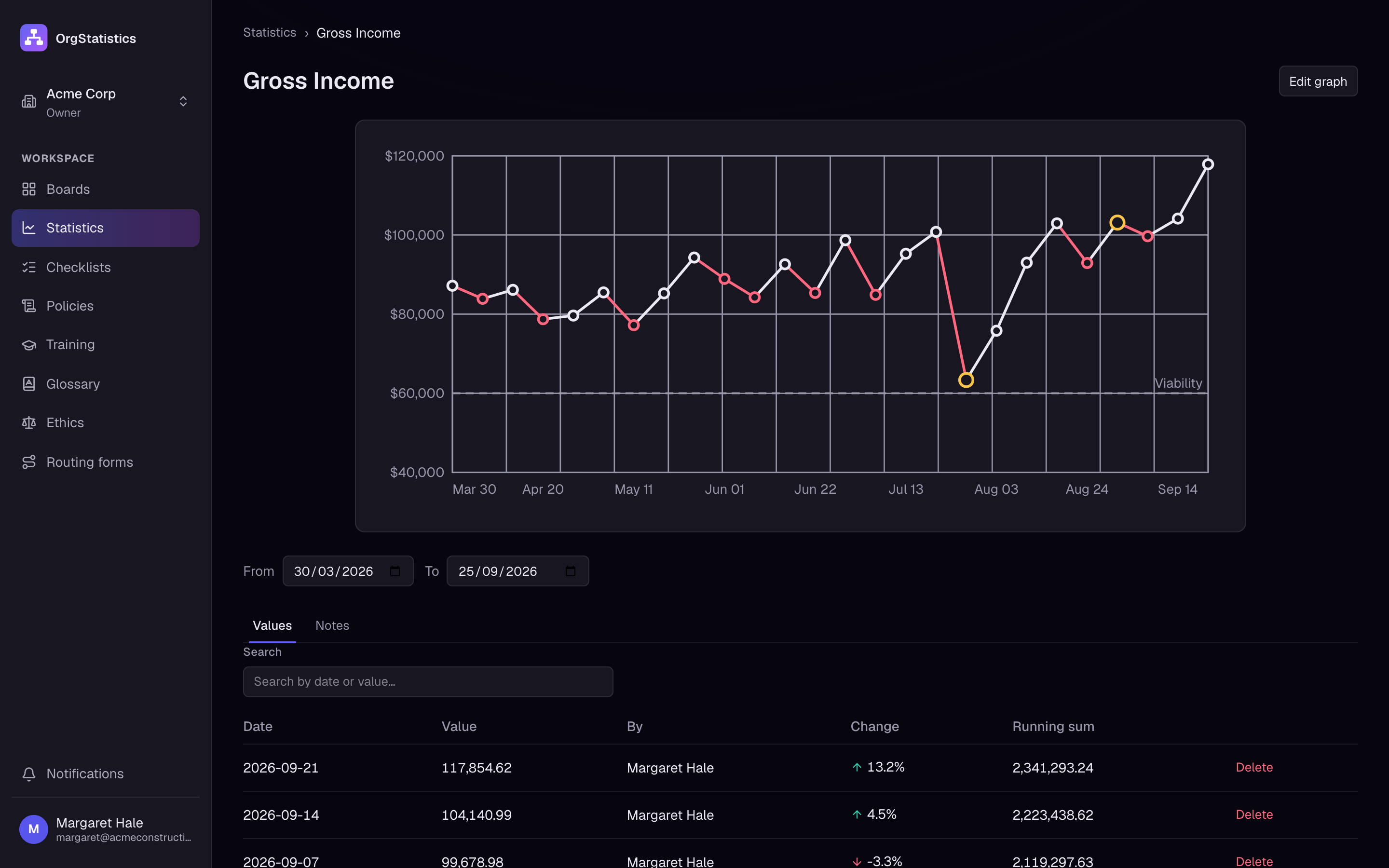Click the Viability threshold label on chart
1389x868 pixels.
1178,383
